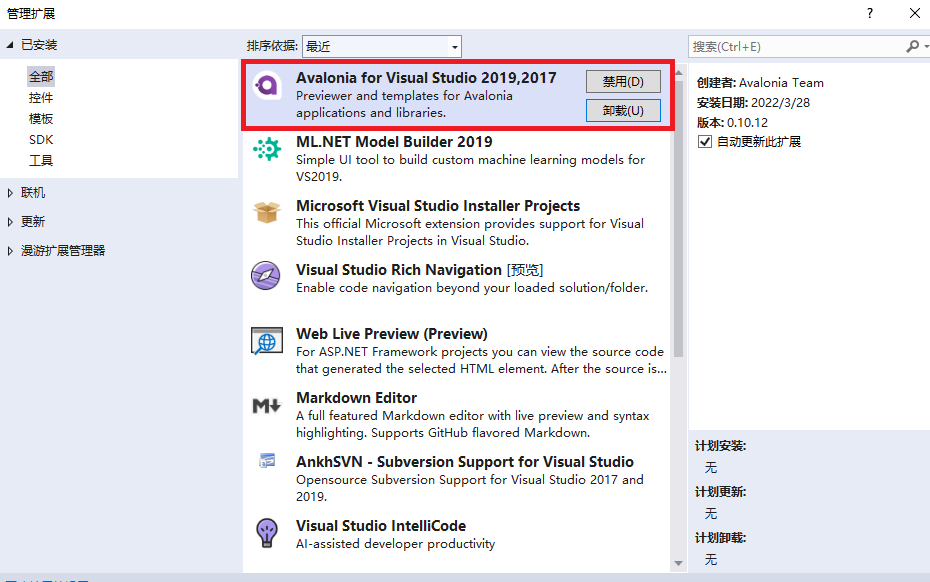Click Avalonia for Visual Studio 2019,2017 title
Screen dimensions: 930x582
coord(426,78)
